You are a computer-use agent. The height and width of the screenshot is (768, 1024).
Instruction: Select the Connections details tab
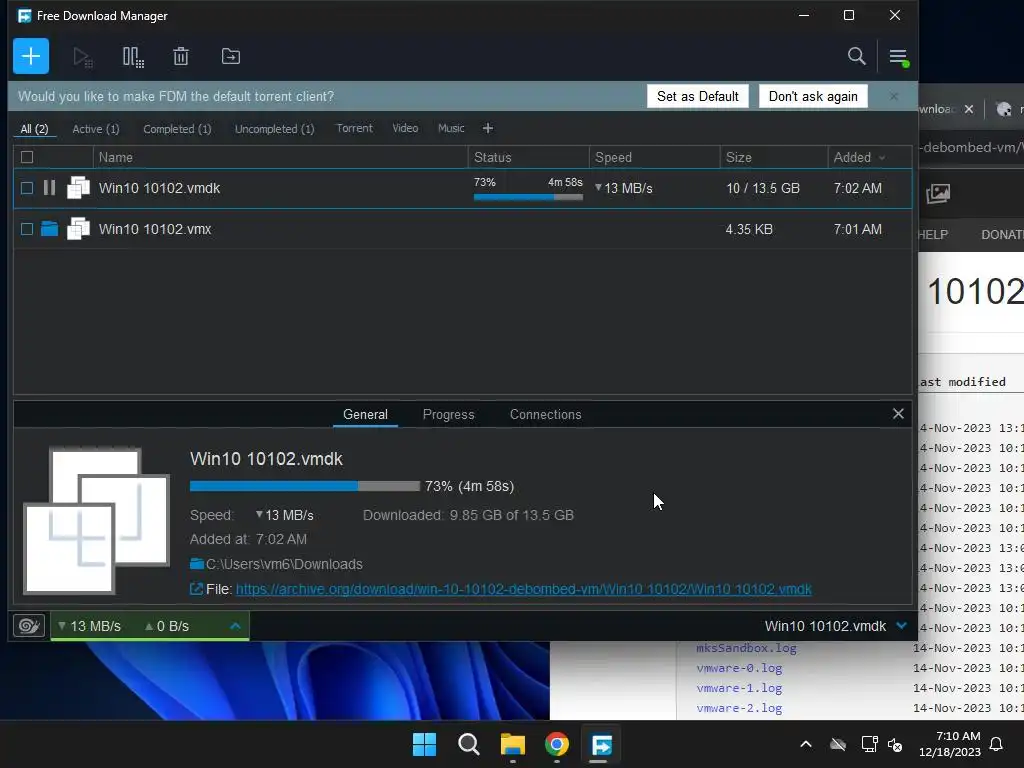pyautogui.click(x=545, y=415)
